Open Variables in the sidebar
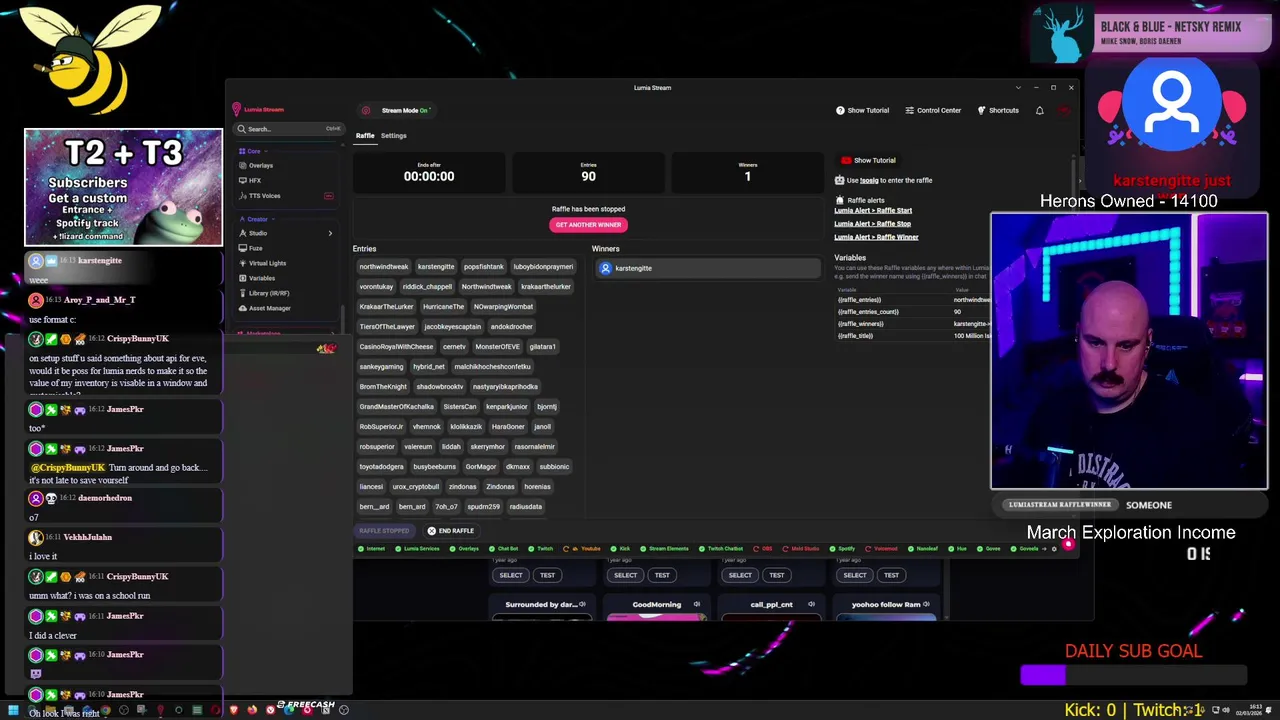 [x=256, y=278]
